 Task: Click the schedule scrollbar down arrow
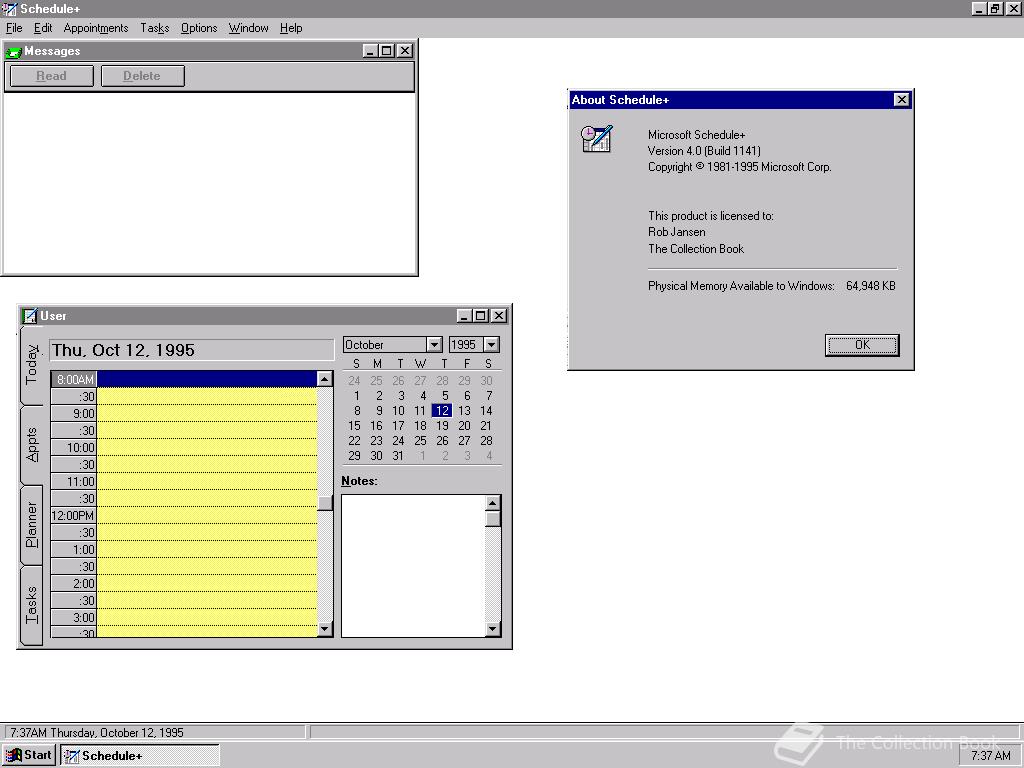click(x=325, y=629)
